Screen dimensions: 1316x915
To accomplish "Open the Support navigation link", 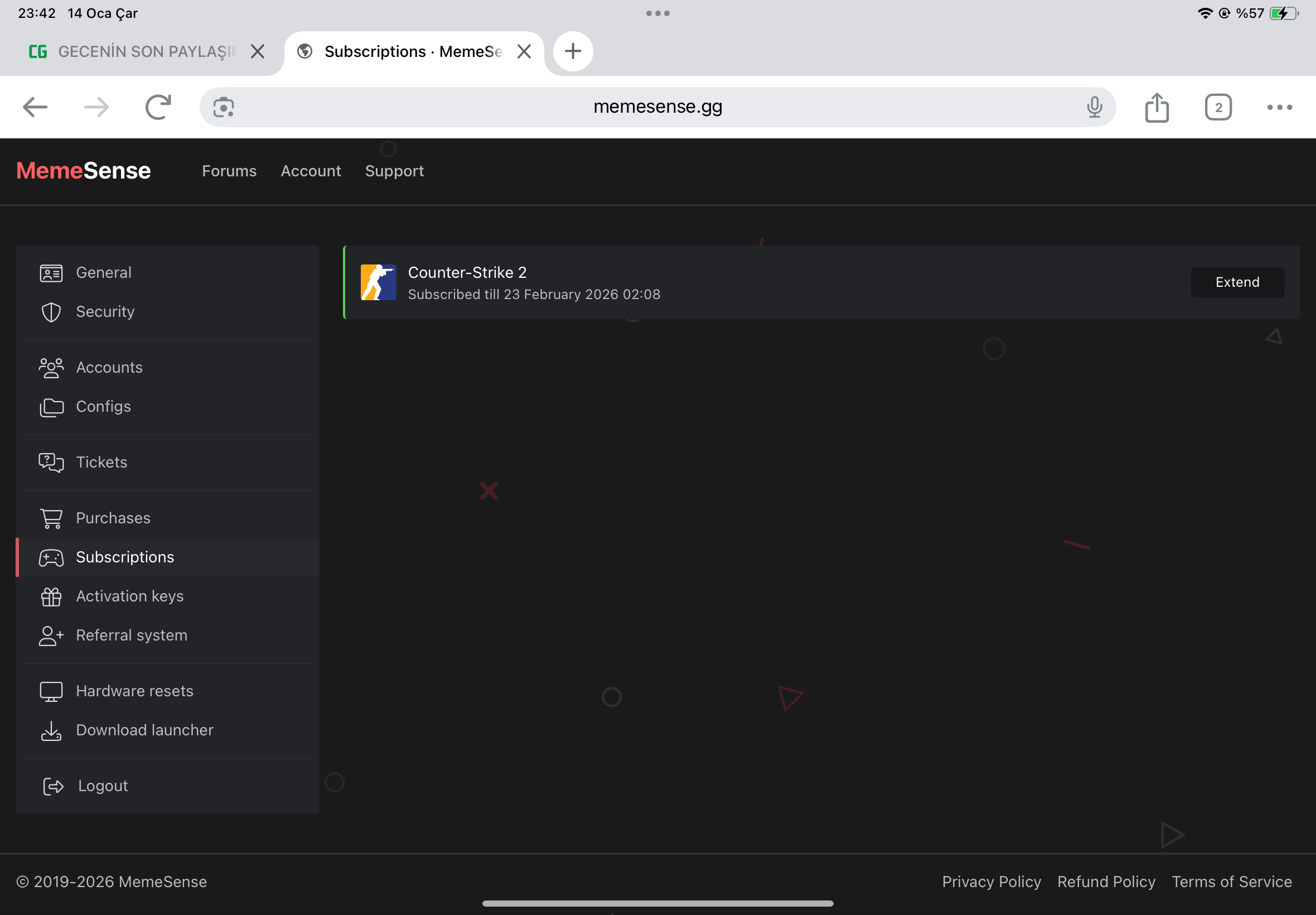I will [395, 171].
